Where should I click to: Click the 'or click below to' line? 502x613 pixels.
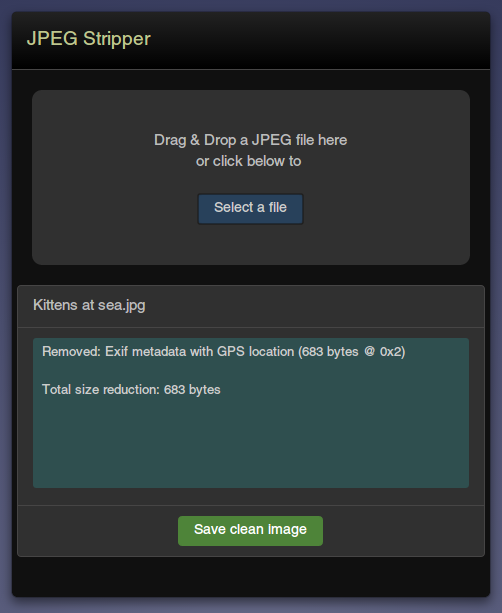249,161
